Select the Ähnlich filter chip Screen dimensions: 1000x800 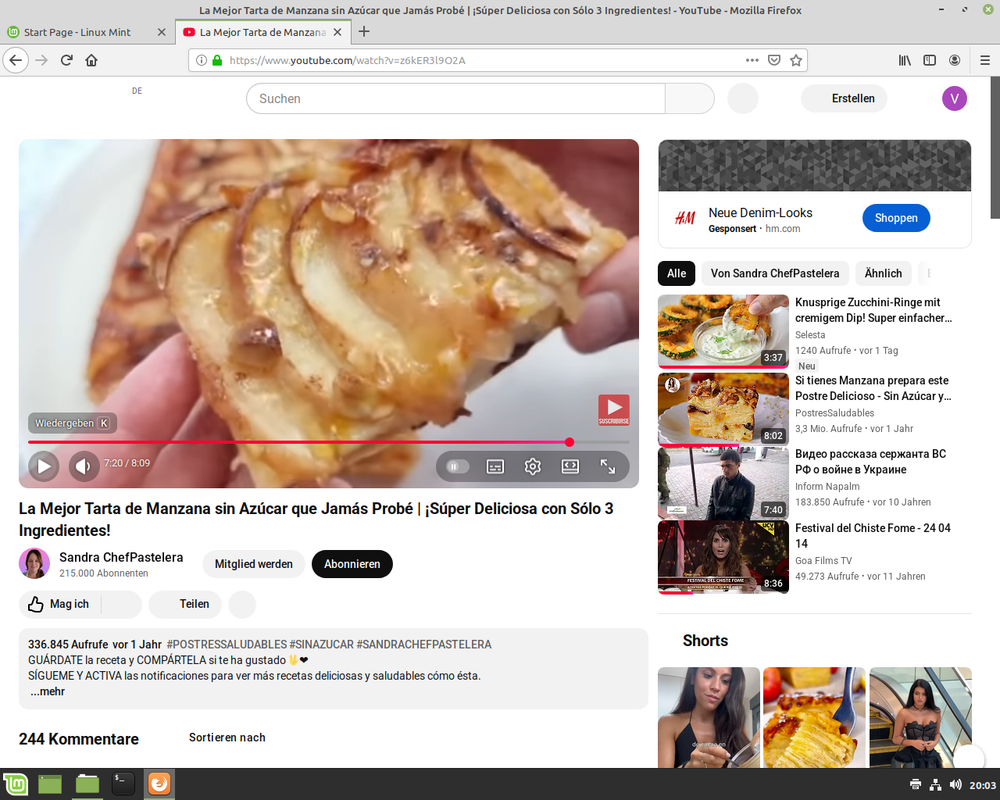[x=883, y=274]
